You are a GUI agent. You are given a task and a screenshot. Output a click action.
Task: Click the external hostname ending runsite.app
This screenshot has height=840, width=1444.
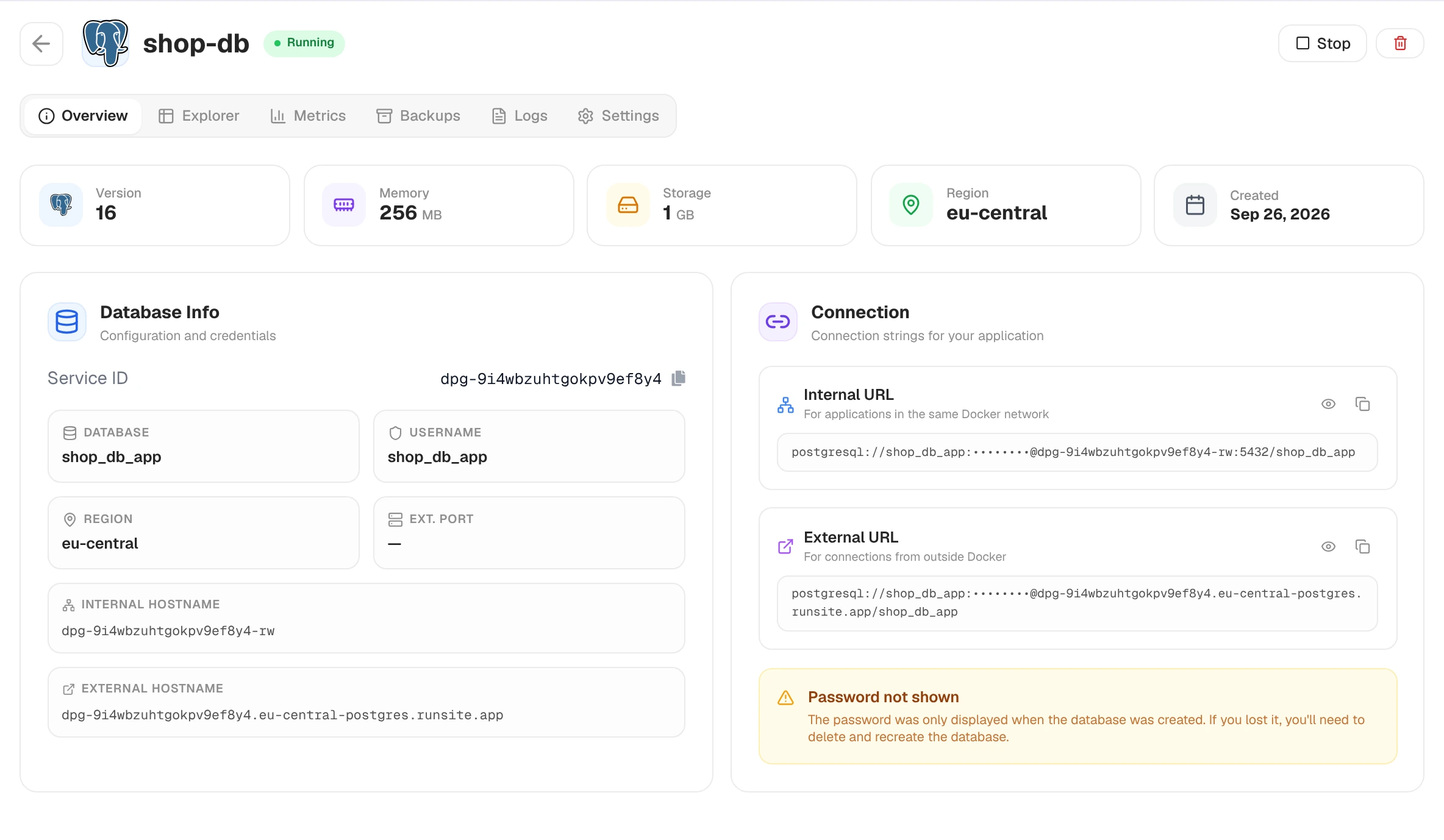[x=282, y=715]
